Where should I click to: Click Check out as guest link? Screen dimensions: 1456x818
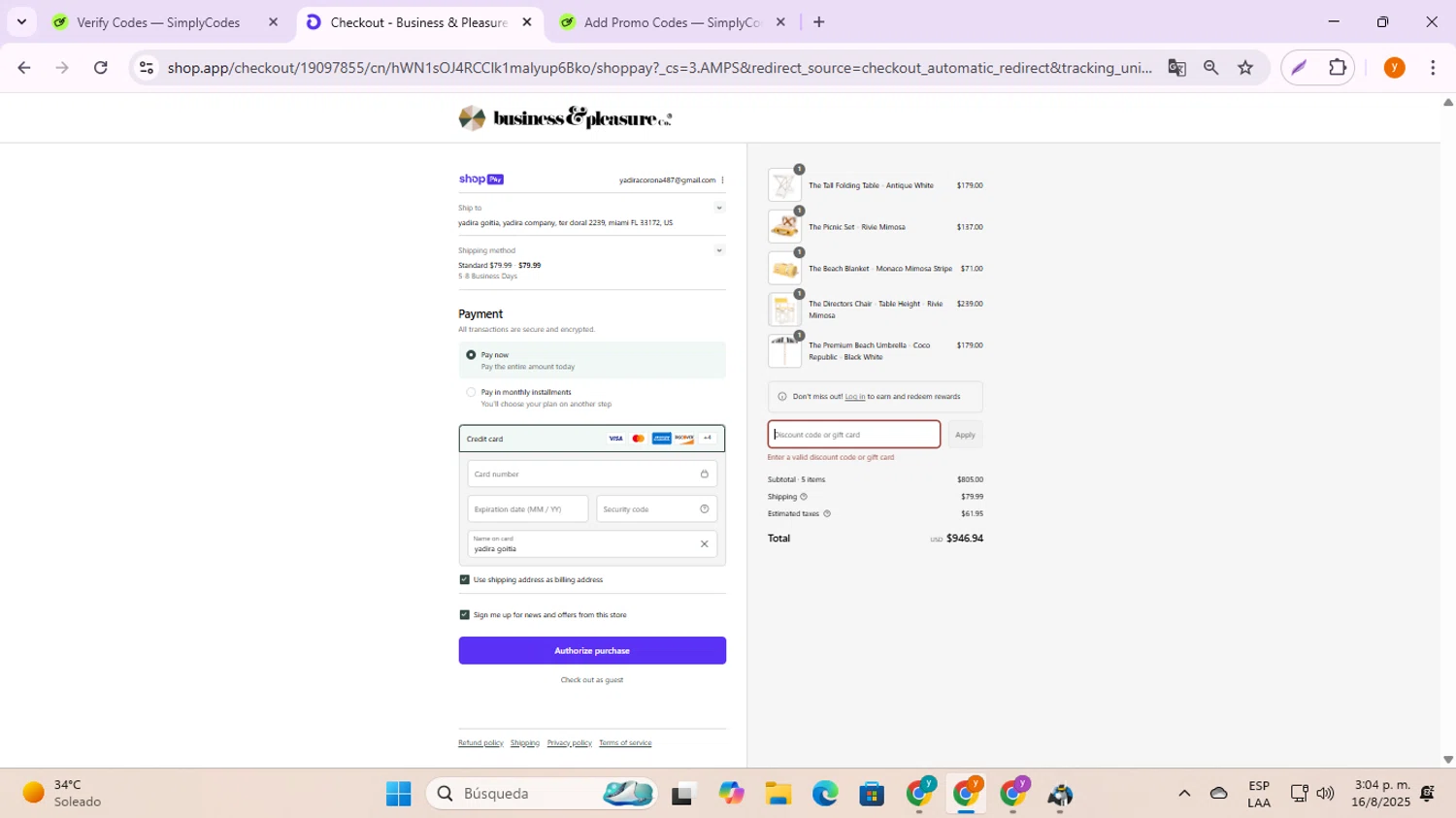click(x=592, y=680)
